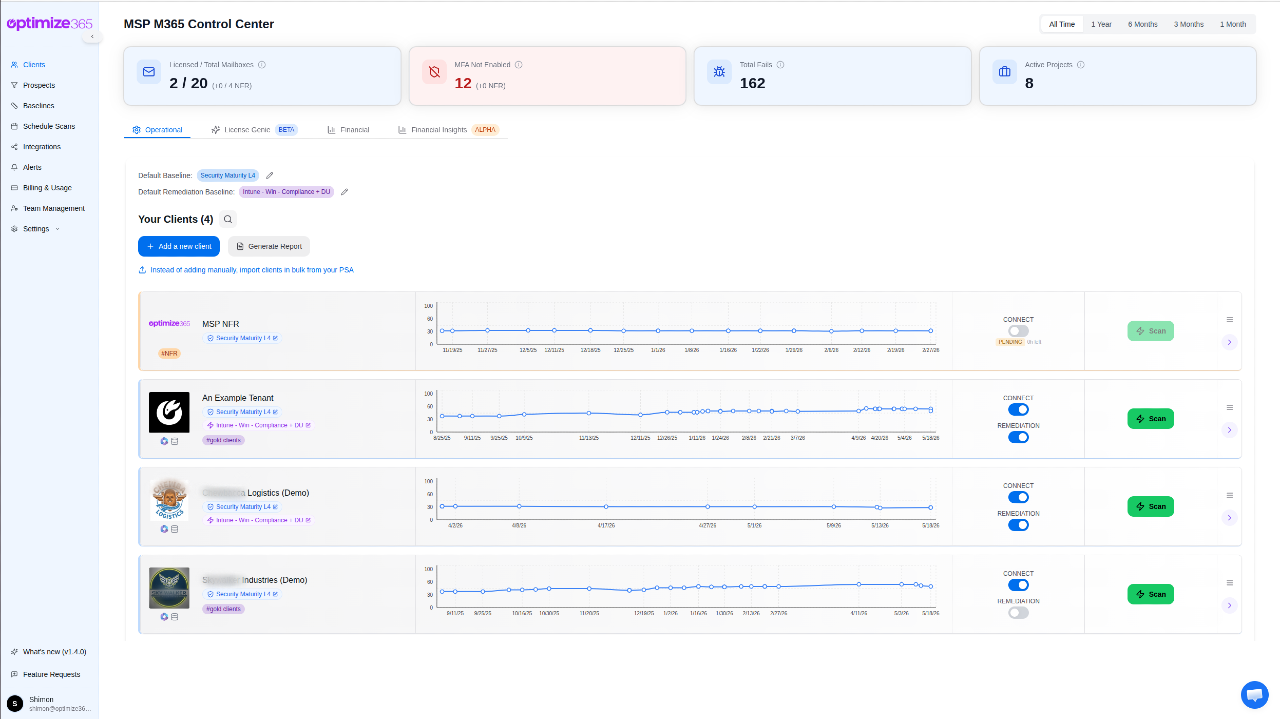This screenshot has width=1280, height=720.
Task: Open info icon next to Total Fails
Action: 780,64
